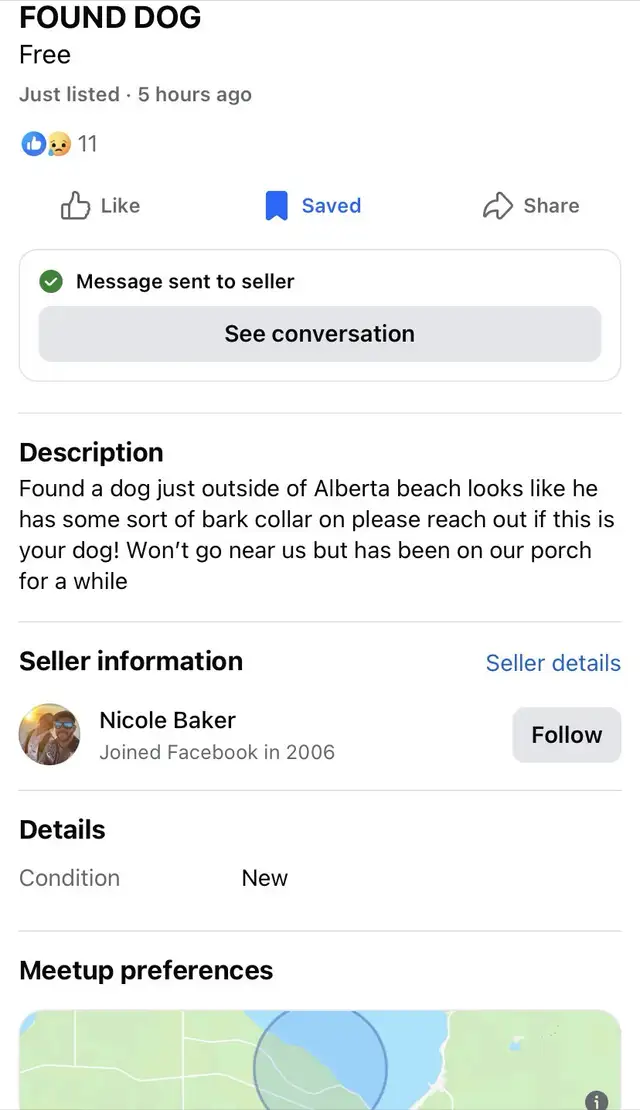
Task: Click the green message sent checkmark icon
Action: click(50, 281)
